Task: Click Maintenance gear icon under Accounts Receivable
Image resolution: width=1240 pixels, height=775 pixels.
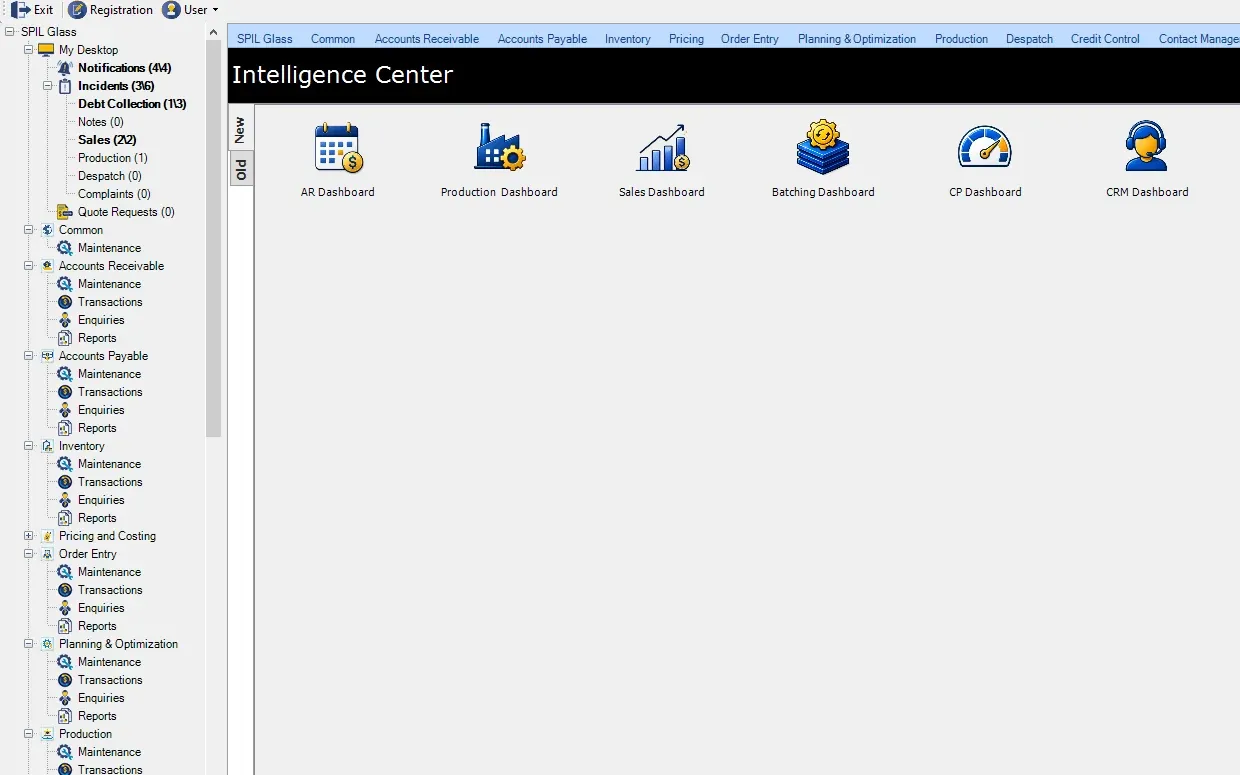Action: pyautogui.click(x=65, y=284)
